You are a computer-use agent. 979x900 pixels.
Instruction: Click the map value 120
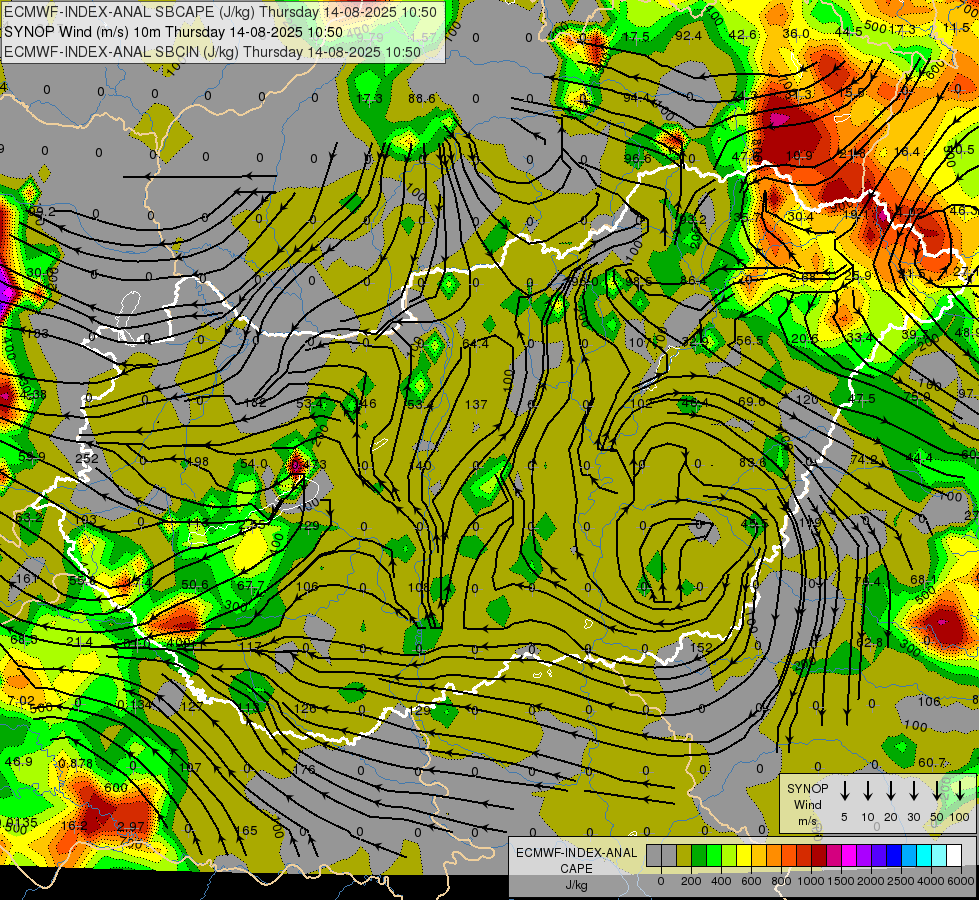click(807, 398)
